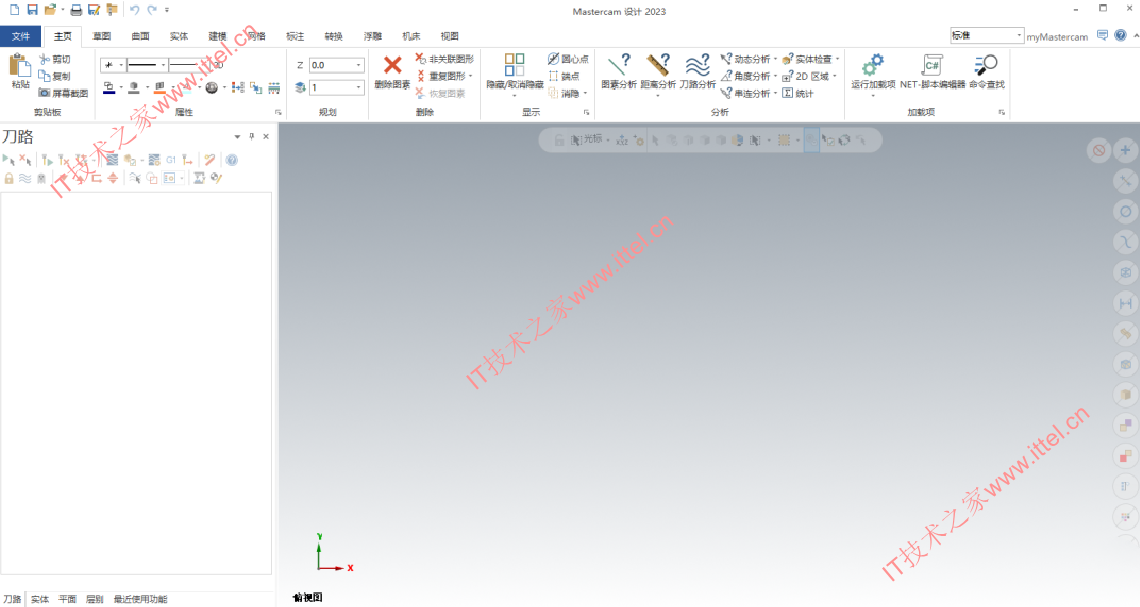Switch to the 实体 ribbon tab

coord(179,36)
